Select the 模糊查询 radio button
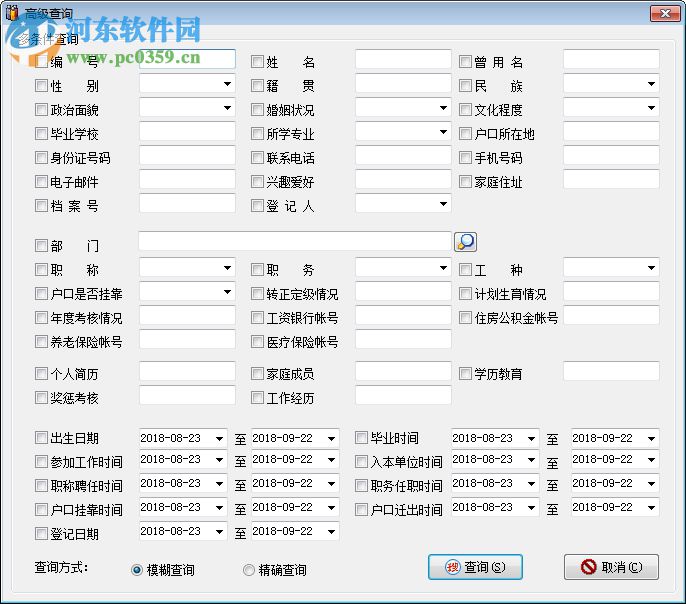Viewport: 686px width, 604px height. pyautogui.click(x=137, y=570)
